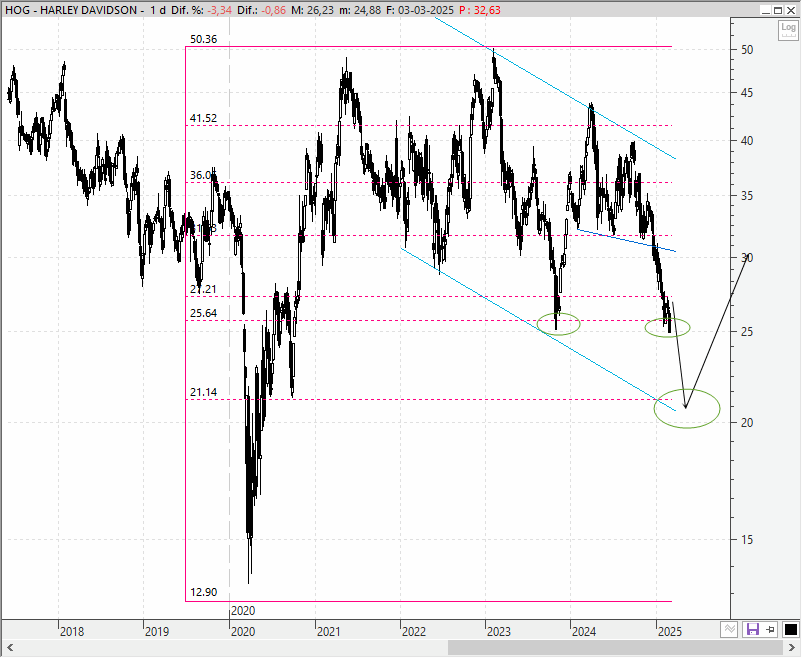Open the black color swatch
The height and width of the screenshot is (658, 802).
pyautogui.click(x=790, y=629)
